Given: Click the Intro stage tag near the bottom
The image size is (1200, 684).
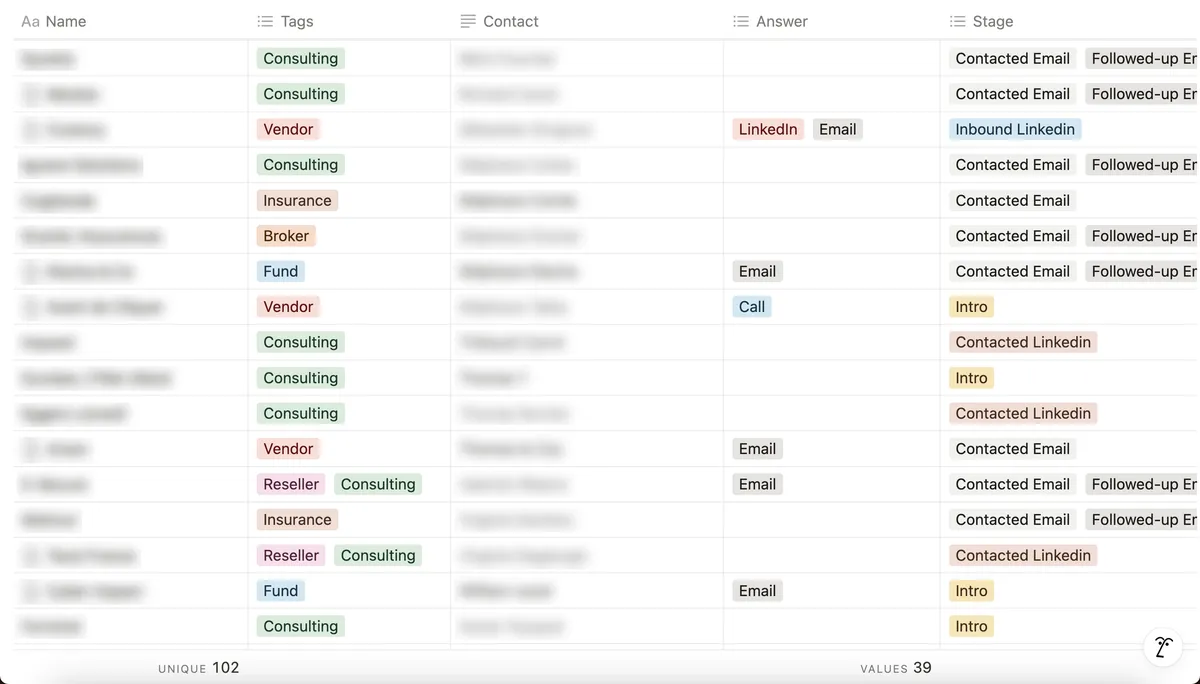Looking at the screenshot, I should tap(970, 625).
